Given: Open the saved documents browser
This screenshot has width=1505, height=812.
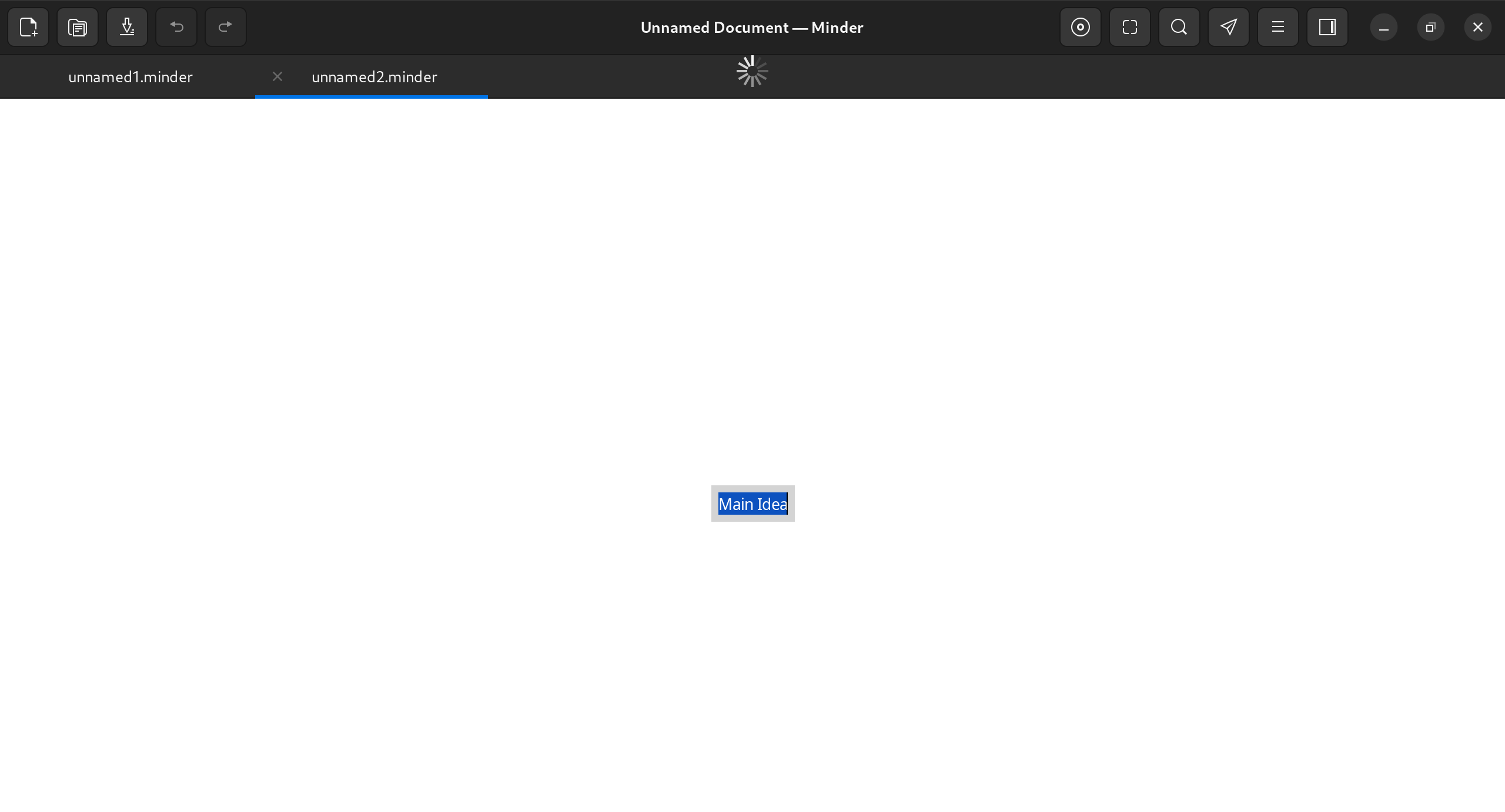Looking at the screenshot, I should coord(77,27).
